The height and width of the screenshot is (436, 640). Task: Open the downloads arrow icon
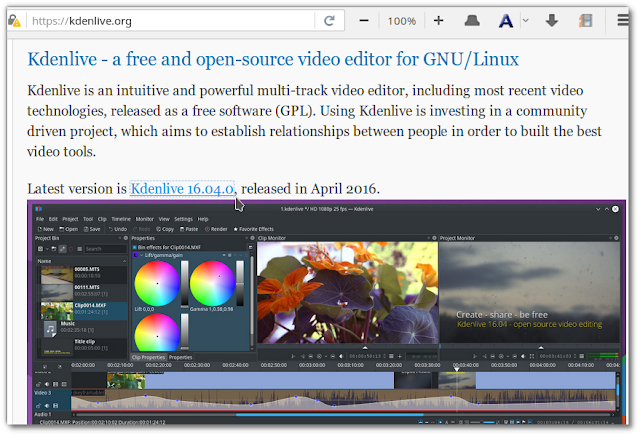coord(552,20)
